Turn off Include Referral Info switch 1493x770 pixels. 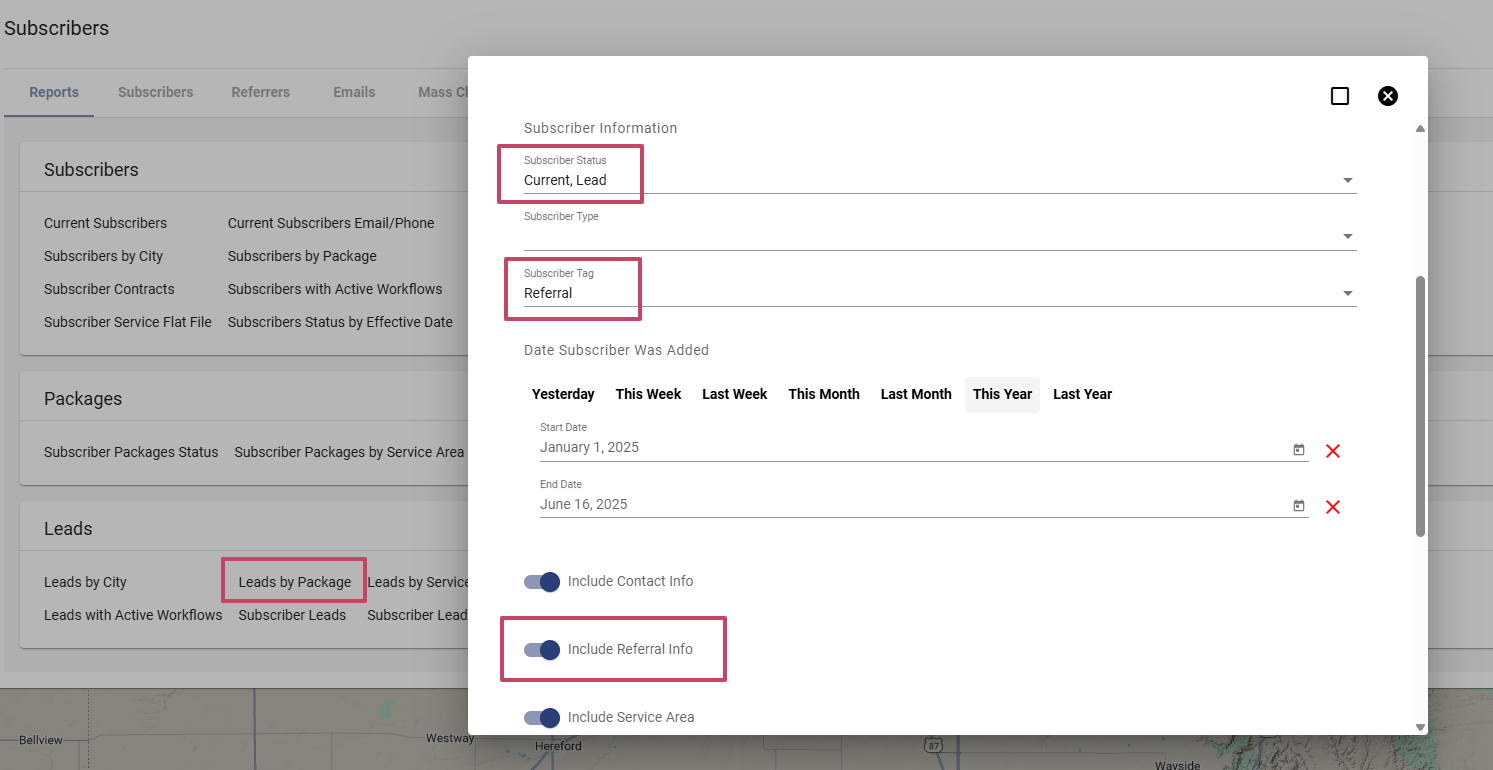point(542,650)
